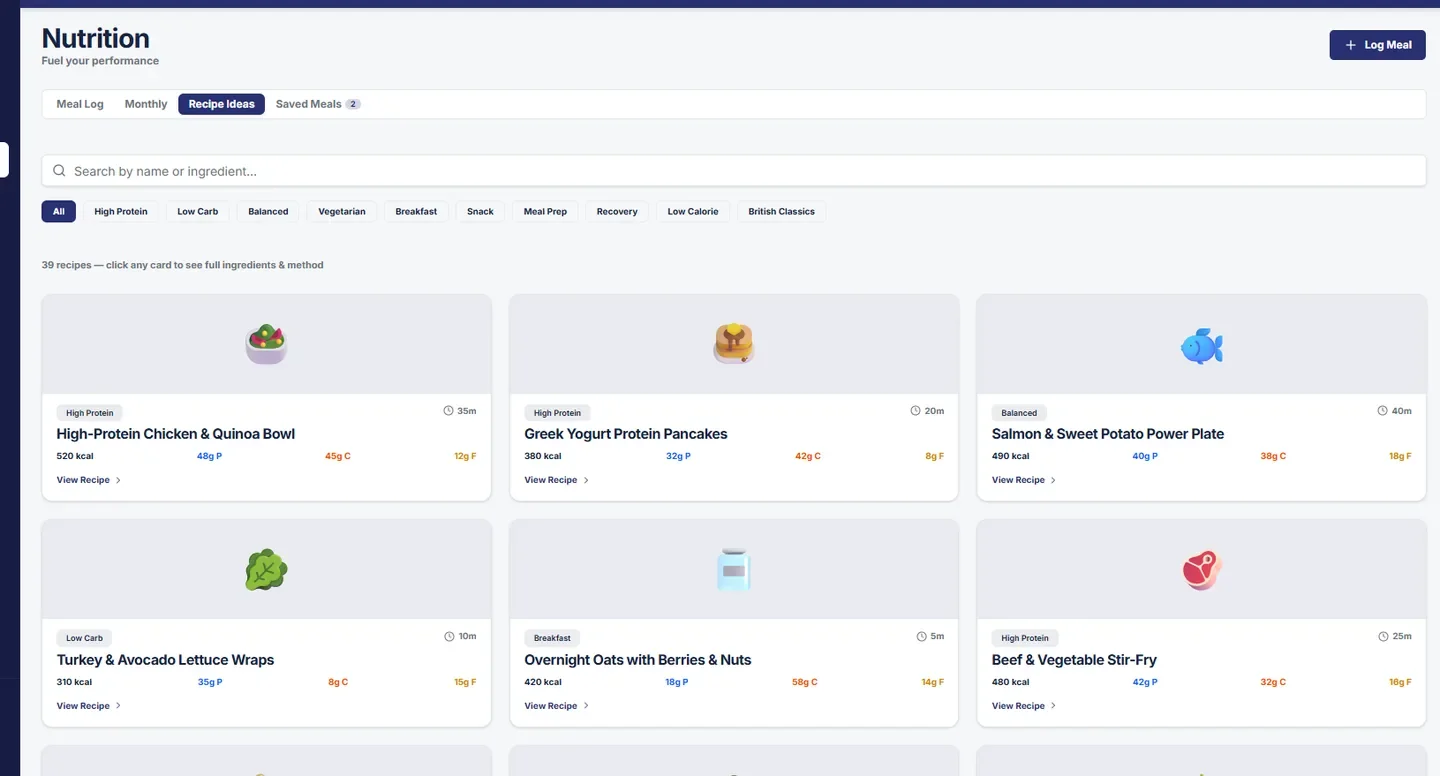Viewport: 1440px width, 776px height.
Task: Open the Monthly tab
Action: (146, 104)
